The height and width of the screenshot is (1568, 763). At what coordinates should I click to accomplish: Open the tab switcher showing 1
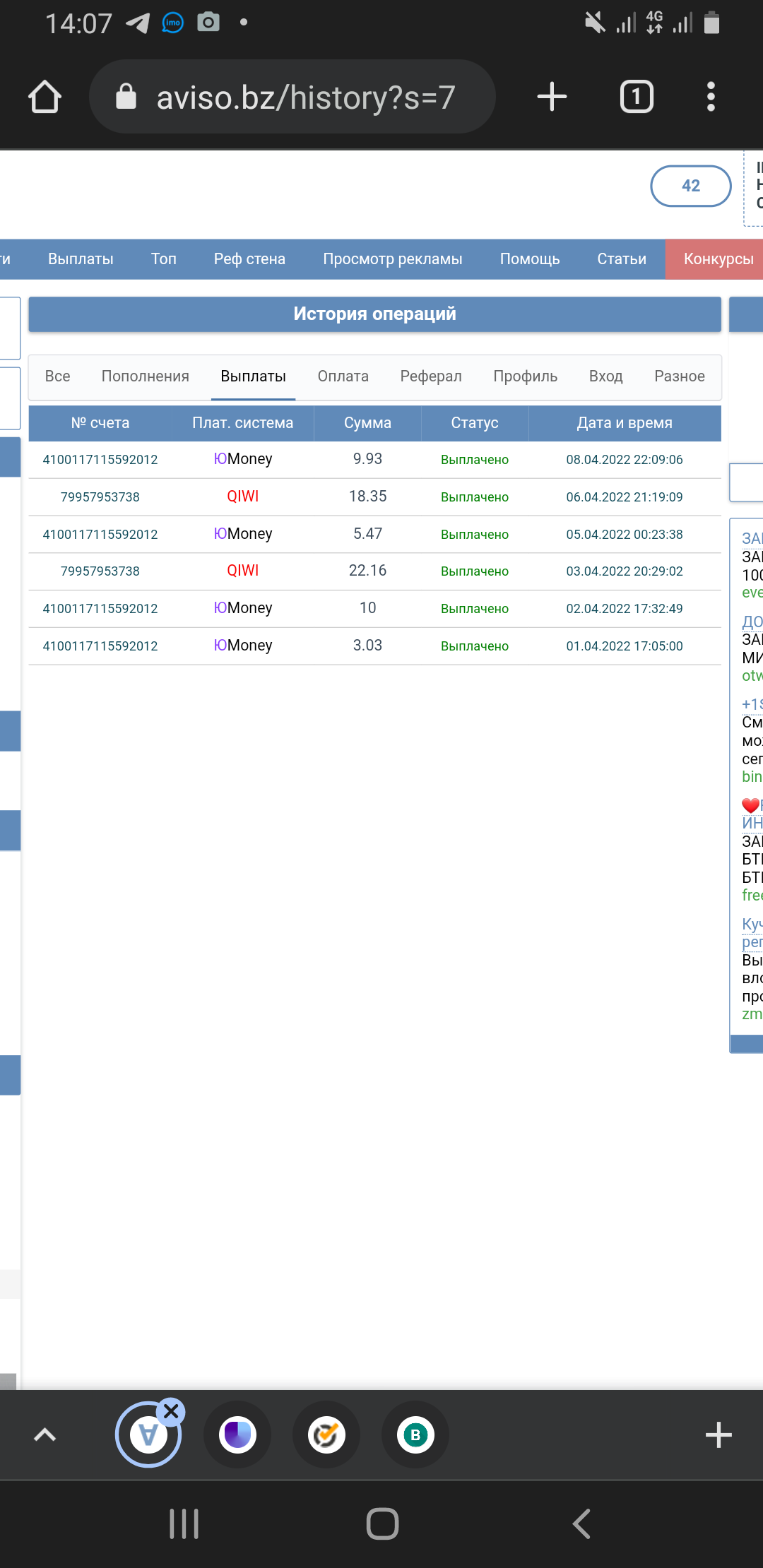(x=636, y=97)
